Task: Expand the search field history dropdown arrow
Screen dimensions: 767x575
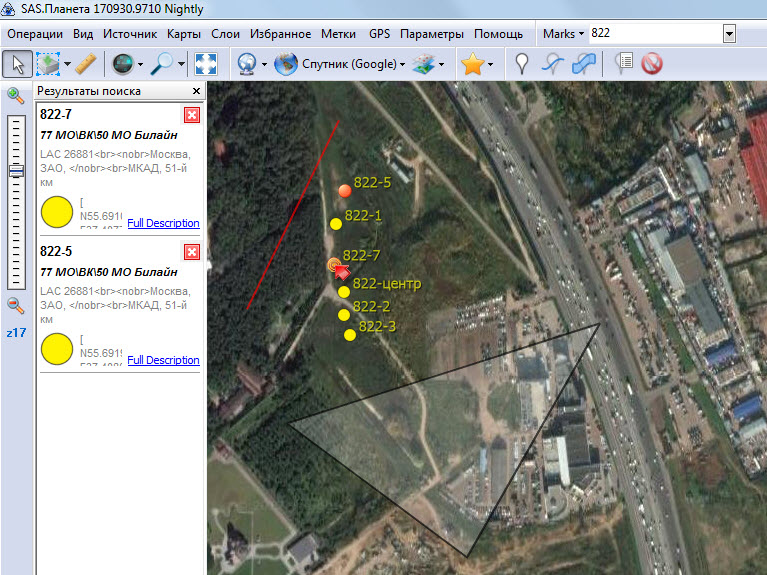Action: pos(729,34)
